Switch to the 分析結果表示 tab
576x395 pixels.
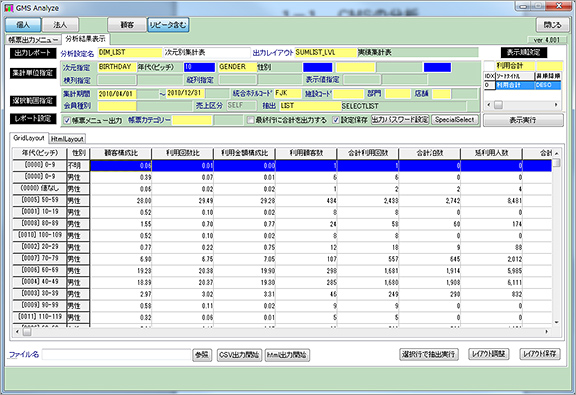tap(86, 39)
